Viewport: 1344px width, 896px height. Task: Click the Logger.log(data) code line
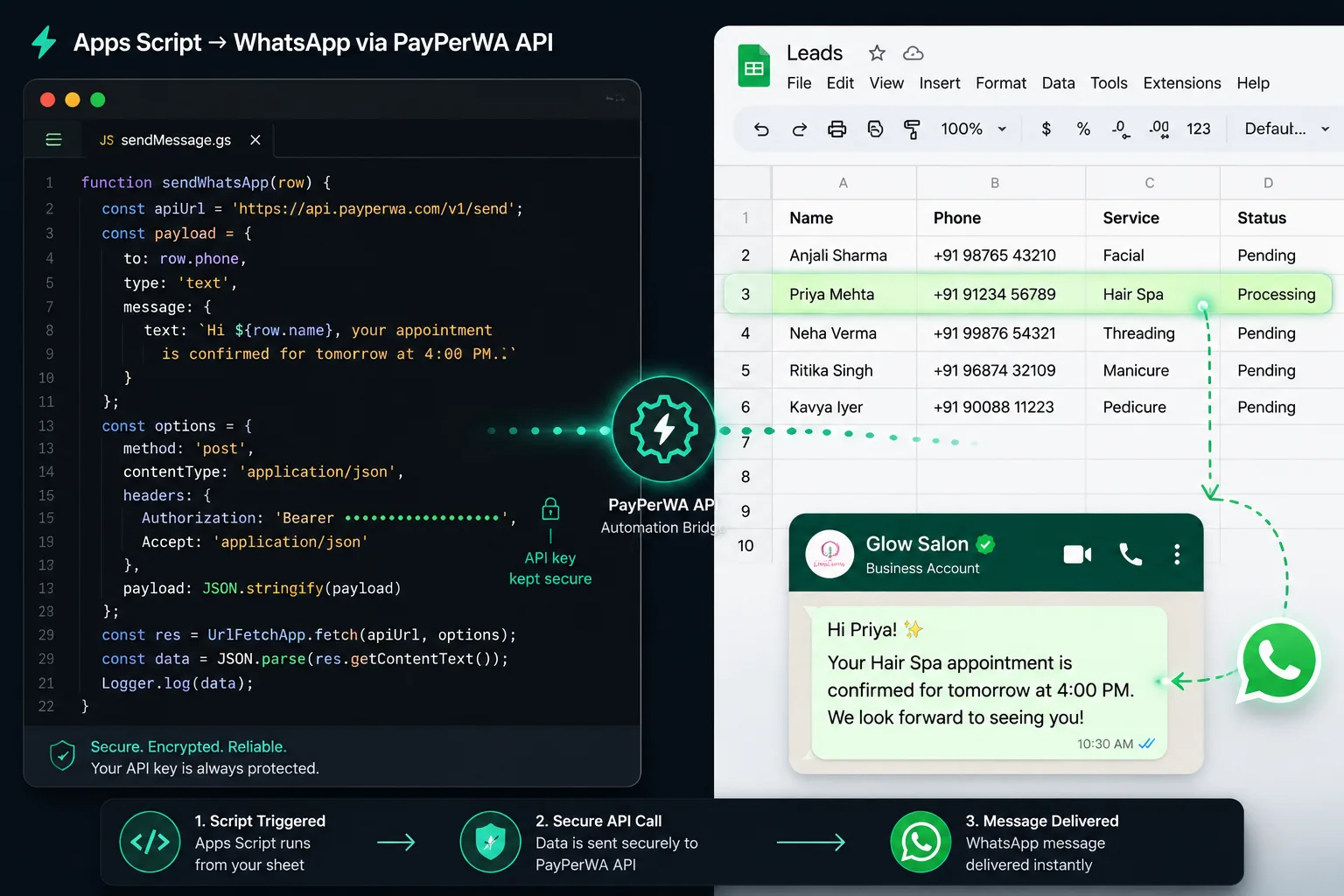coord(178,683)
